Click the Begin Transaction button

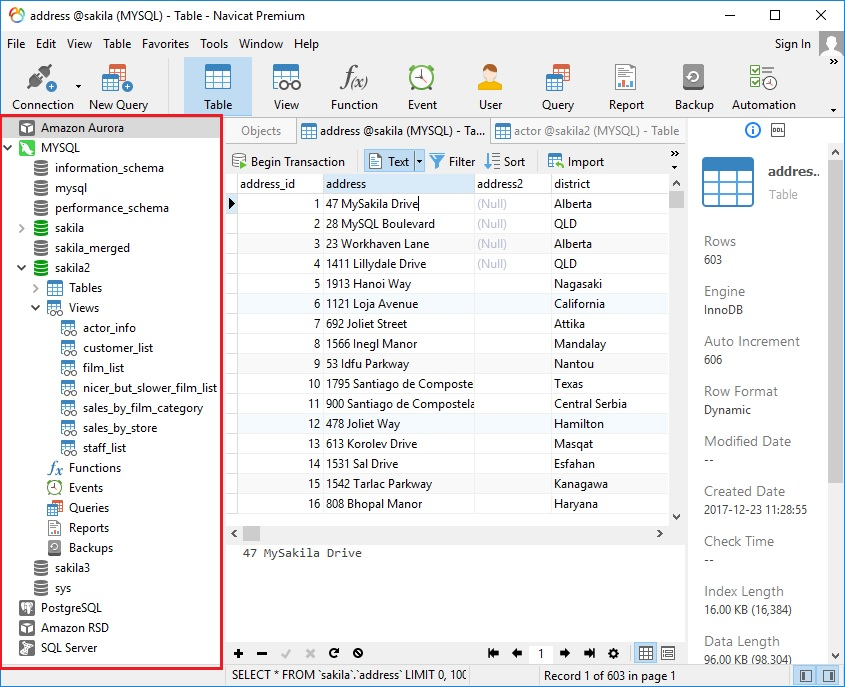point(290,160)
